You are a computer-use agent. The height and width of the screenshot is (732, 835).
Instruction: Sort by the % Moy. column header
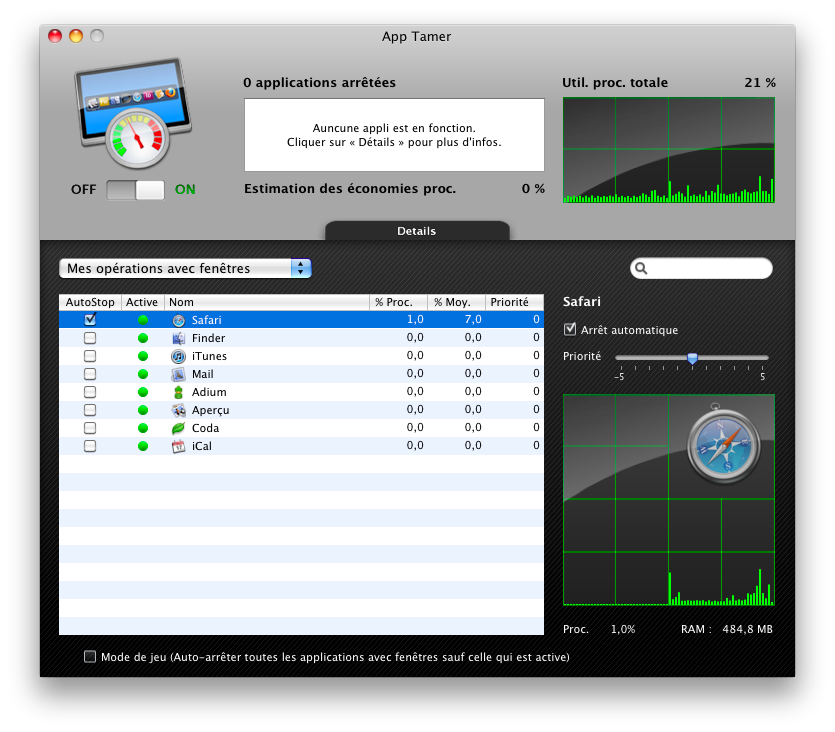click(456, 302)
